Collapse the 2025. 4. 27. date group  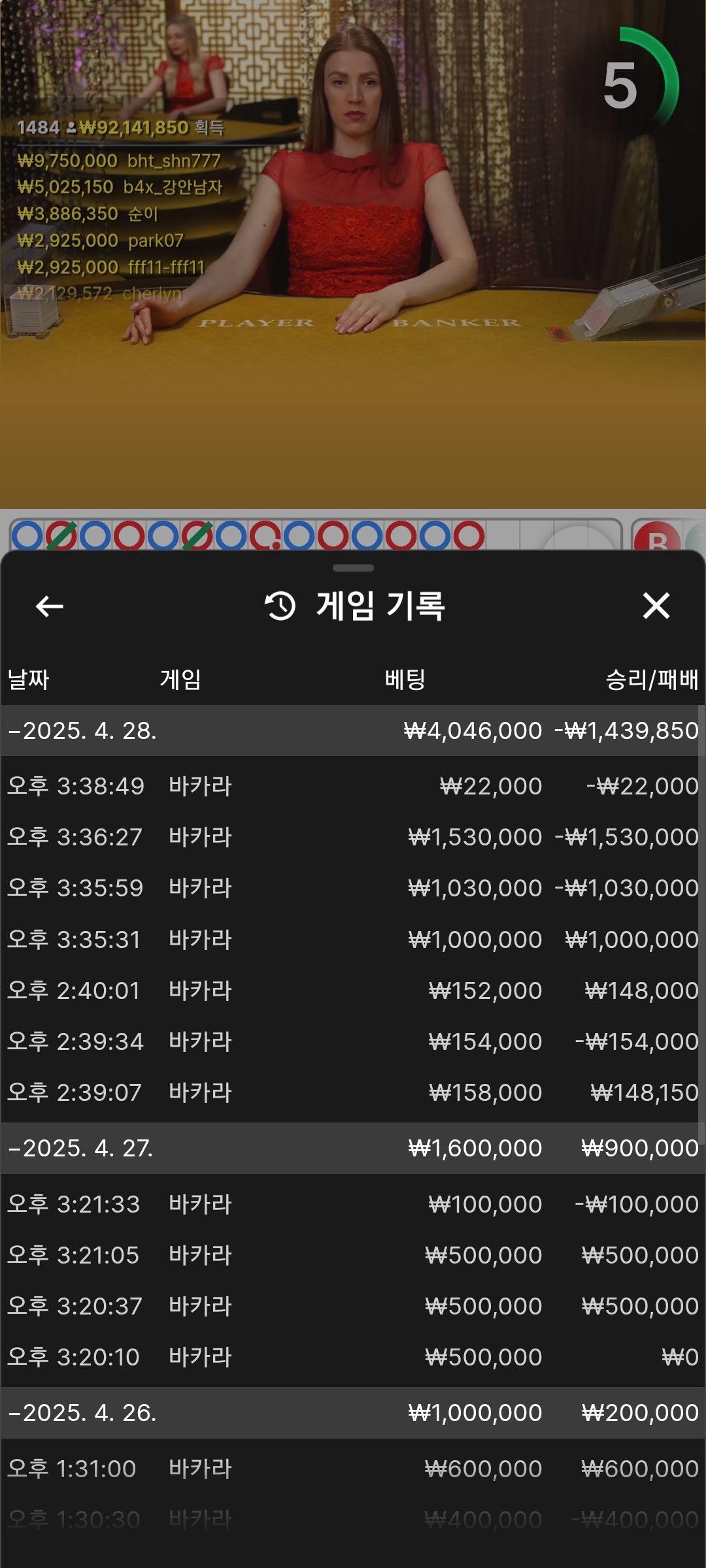click(353, 1148)
